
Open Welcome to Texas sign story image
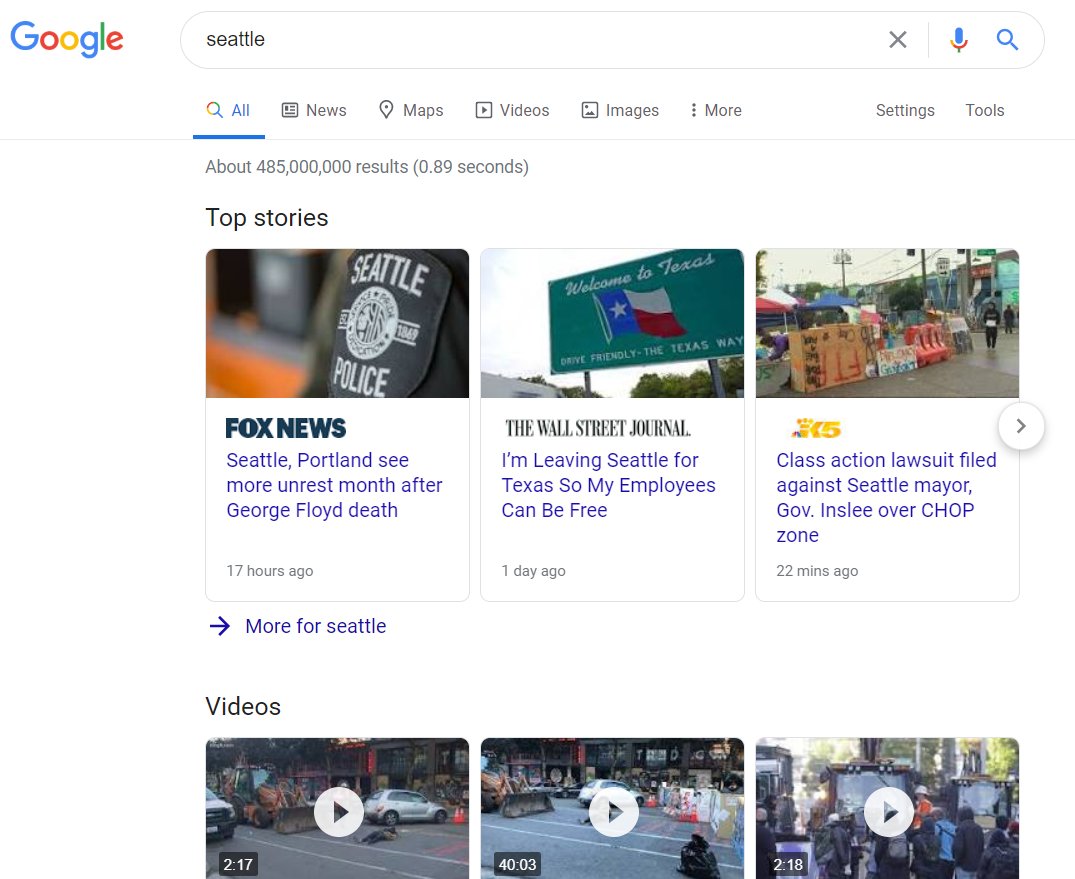click(x=612, y=323)
